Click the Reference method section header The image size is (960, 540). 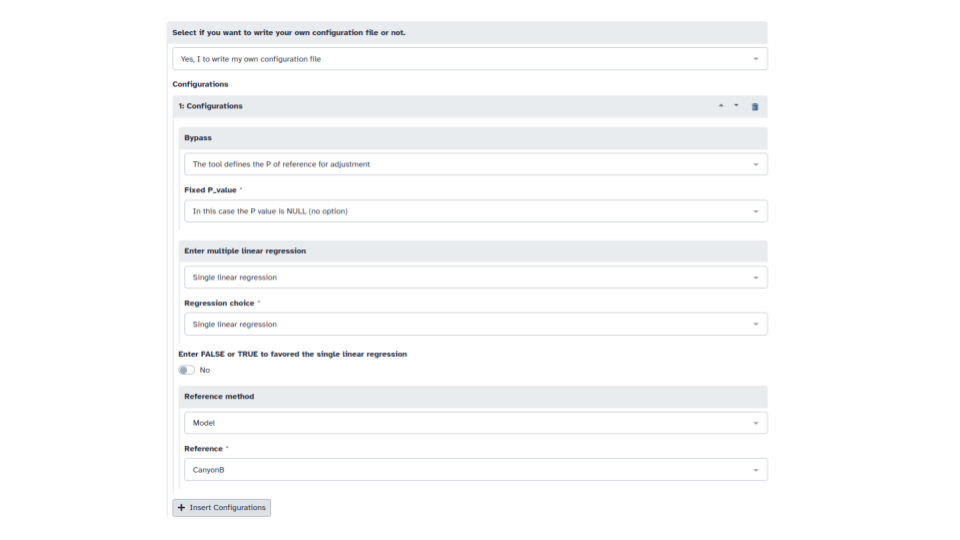(219, 397)
